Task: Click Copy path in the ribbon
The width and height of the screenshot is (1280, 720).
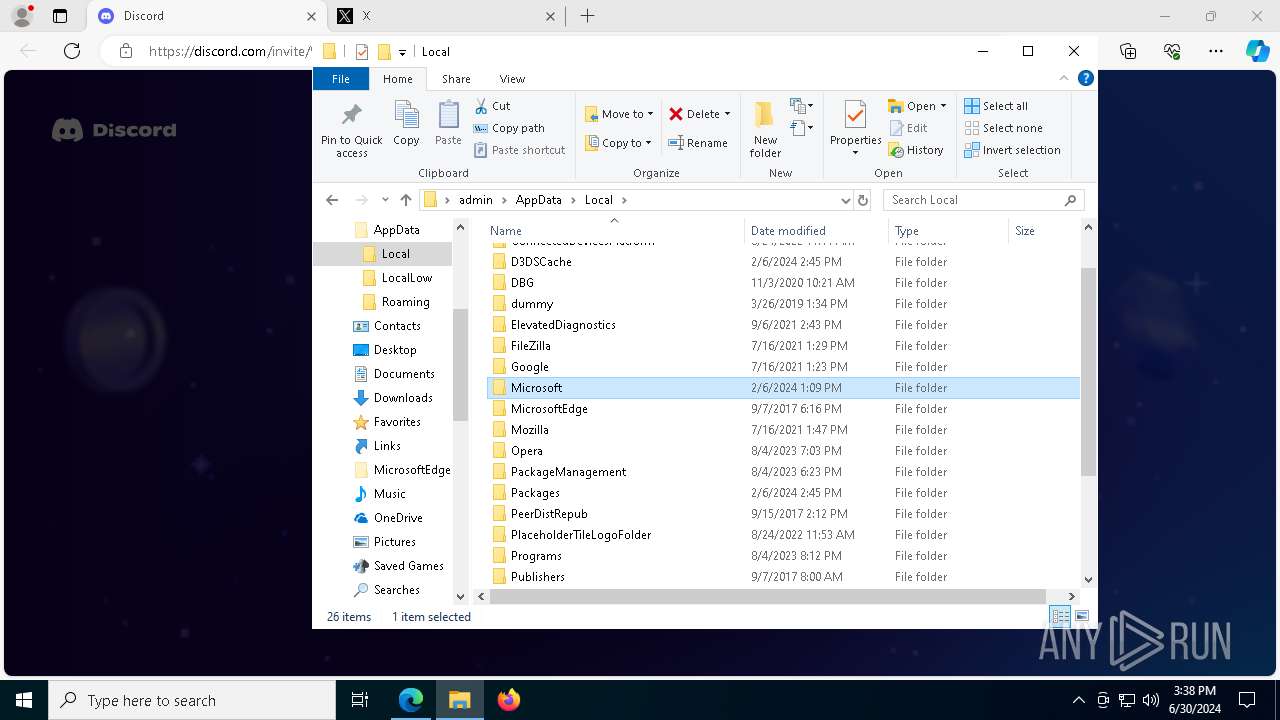Action: tap(509, 128)
